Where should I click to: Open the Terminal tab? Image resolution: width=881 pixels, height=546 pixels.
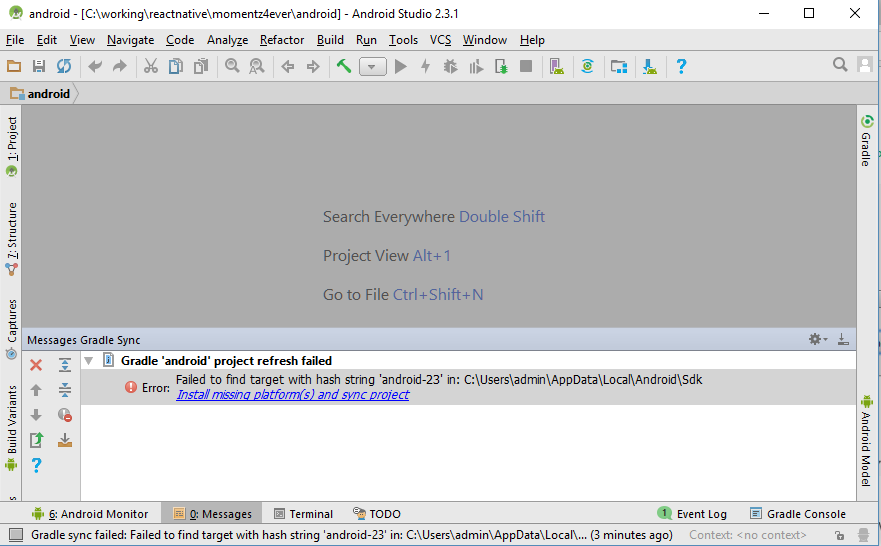pos(303,513)
